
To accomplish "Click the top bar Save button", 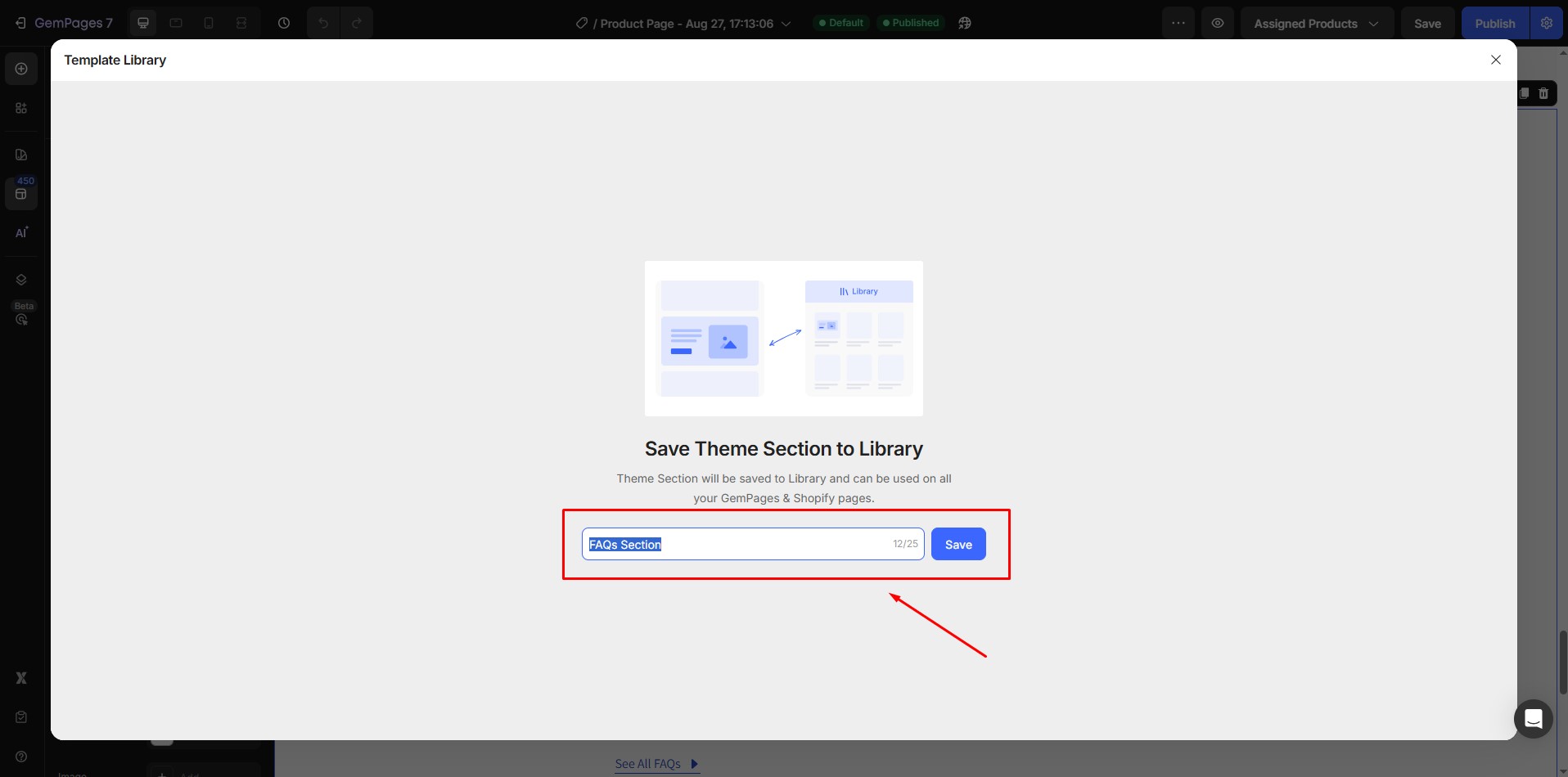I will click(1427, 23).
